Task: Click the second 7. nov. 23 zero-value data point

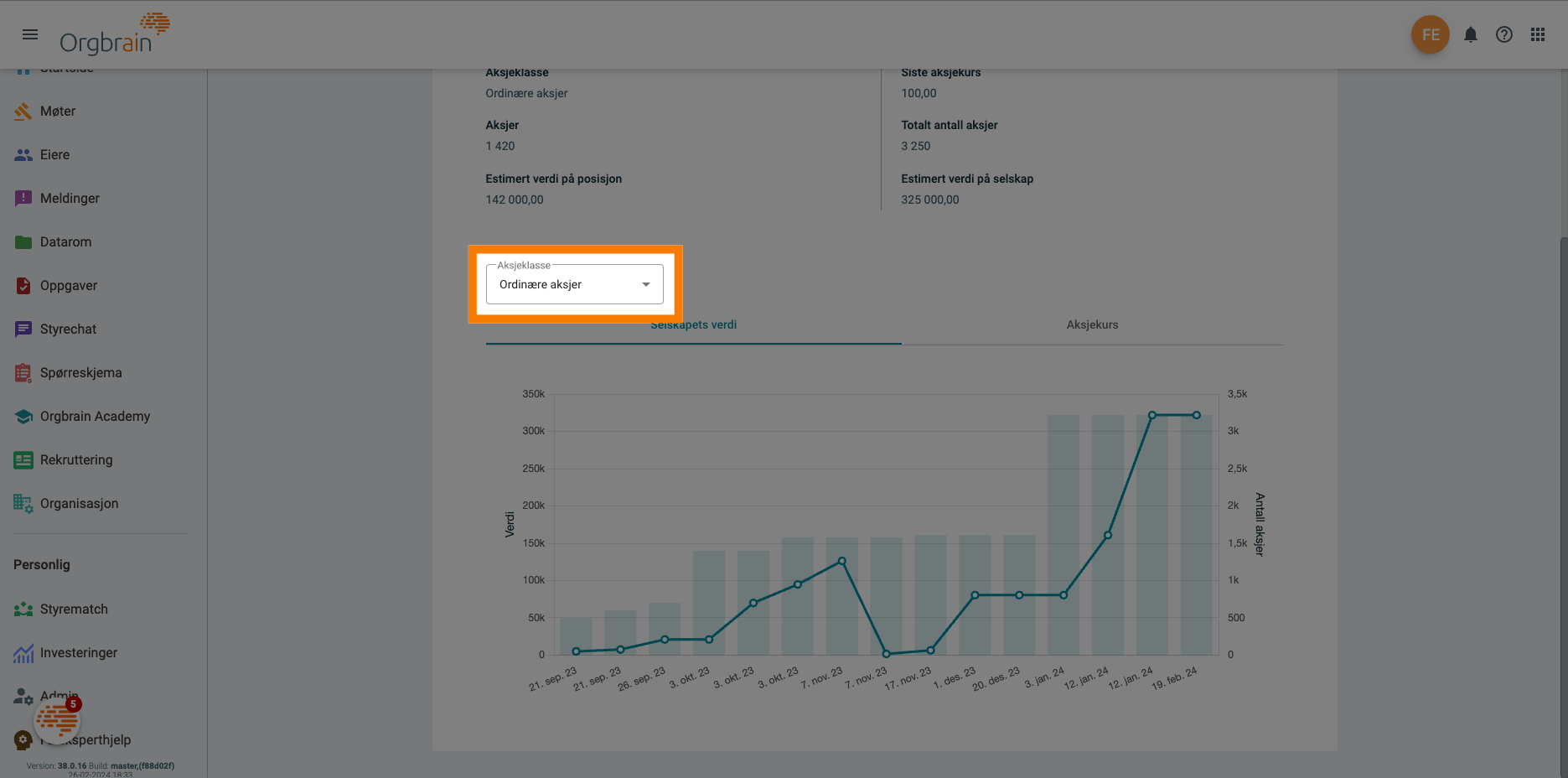Action: point(886,654)
